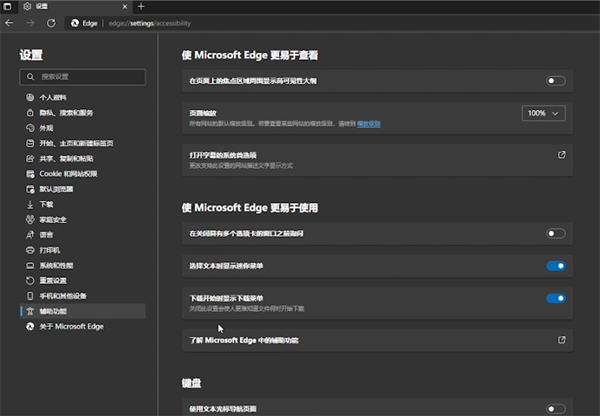Click the 下载 download arrow icon
This screenshot has height=416, width=600.
[30, 204]
